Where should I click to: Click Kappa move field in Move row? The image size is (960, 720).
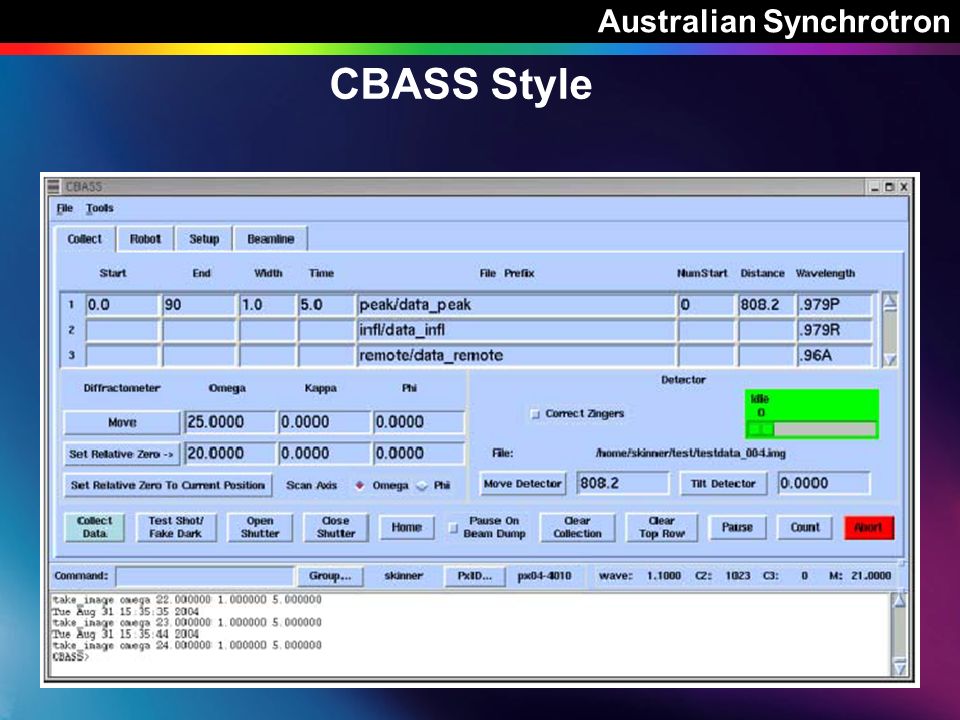(324, 422)
